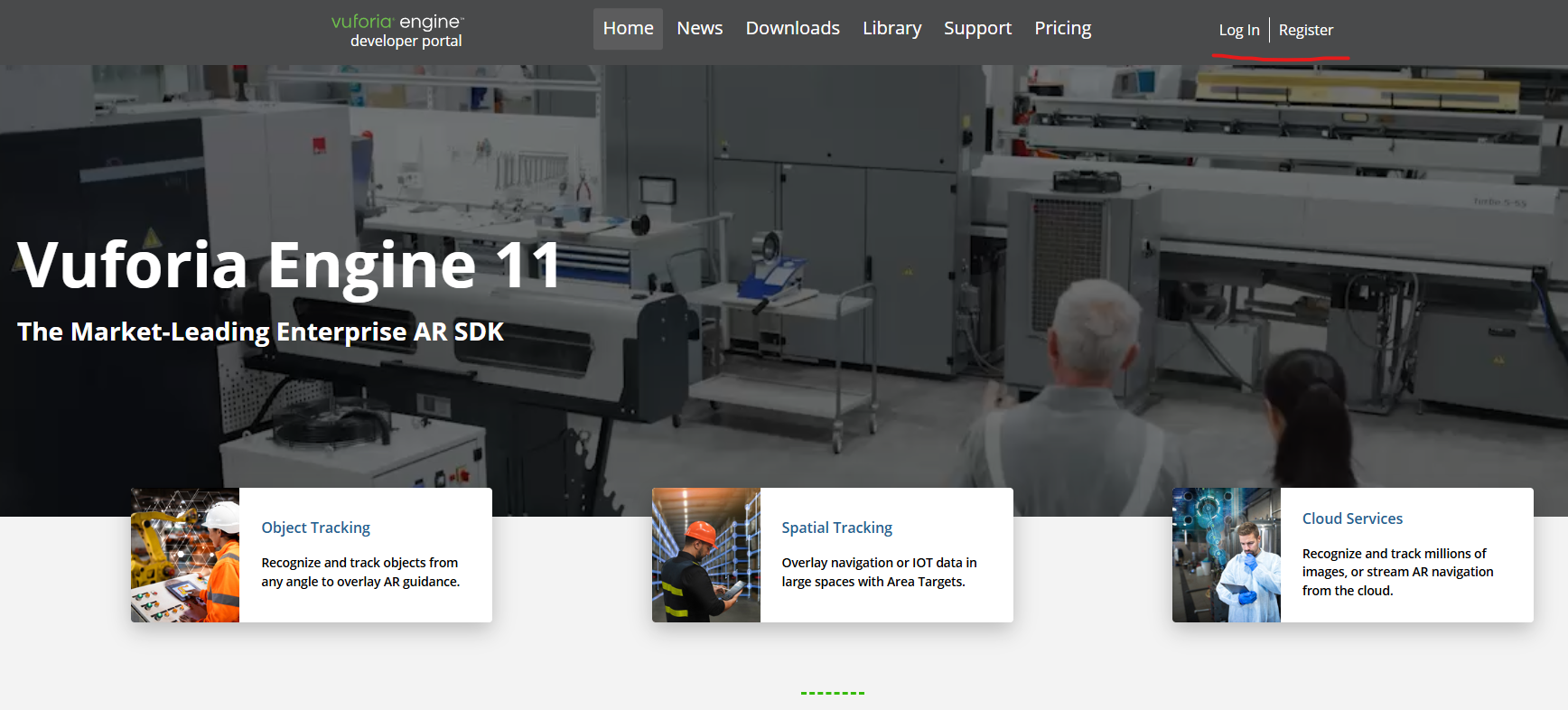Click the Log In link
The image size is (1568, 710).
(x=1238, y=30)
